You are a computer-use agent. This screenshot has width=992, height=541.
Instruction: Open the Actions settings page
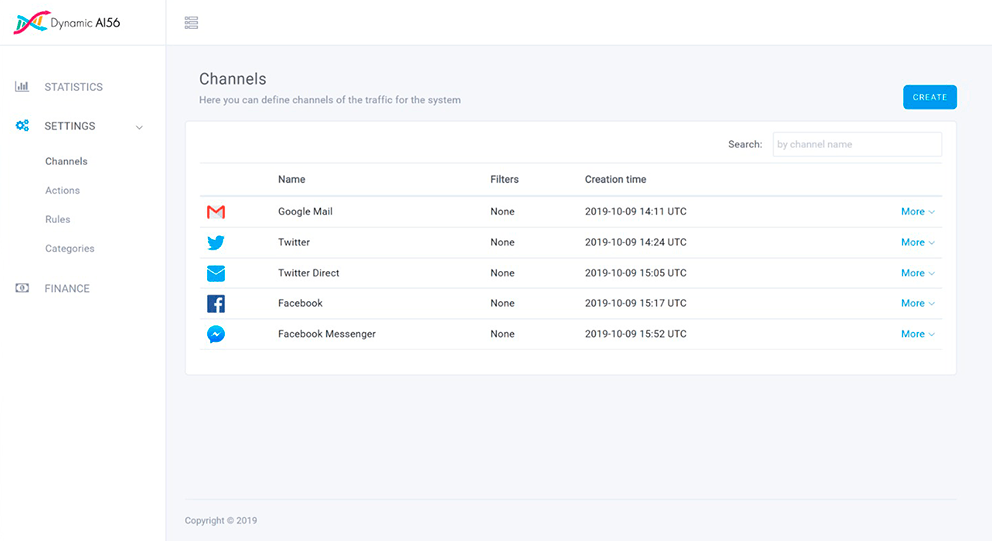[62, 190]
